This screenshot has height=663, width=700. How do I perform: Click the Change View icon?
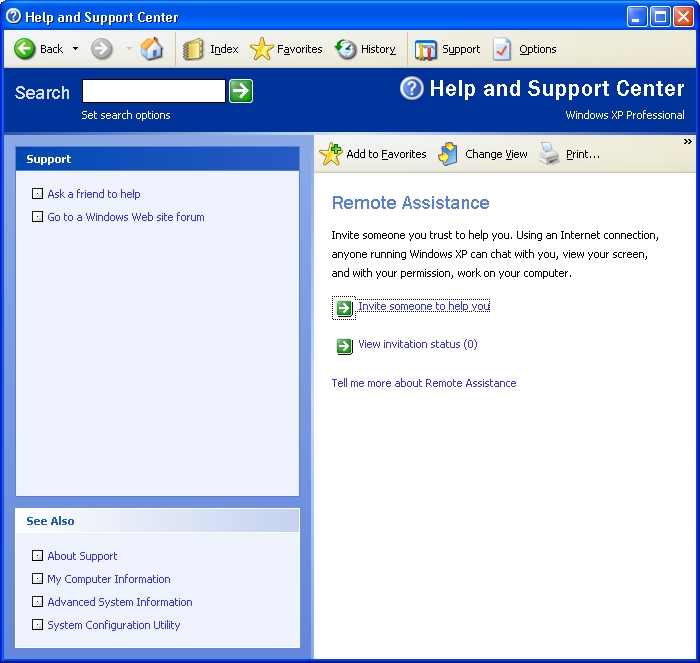(448, 154)
